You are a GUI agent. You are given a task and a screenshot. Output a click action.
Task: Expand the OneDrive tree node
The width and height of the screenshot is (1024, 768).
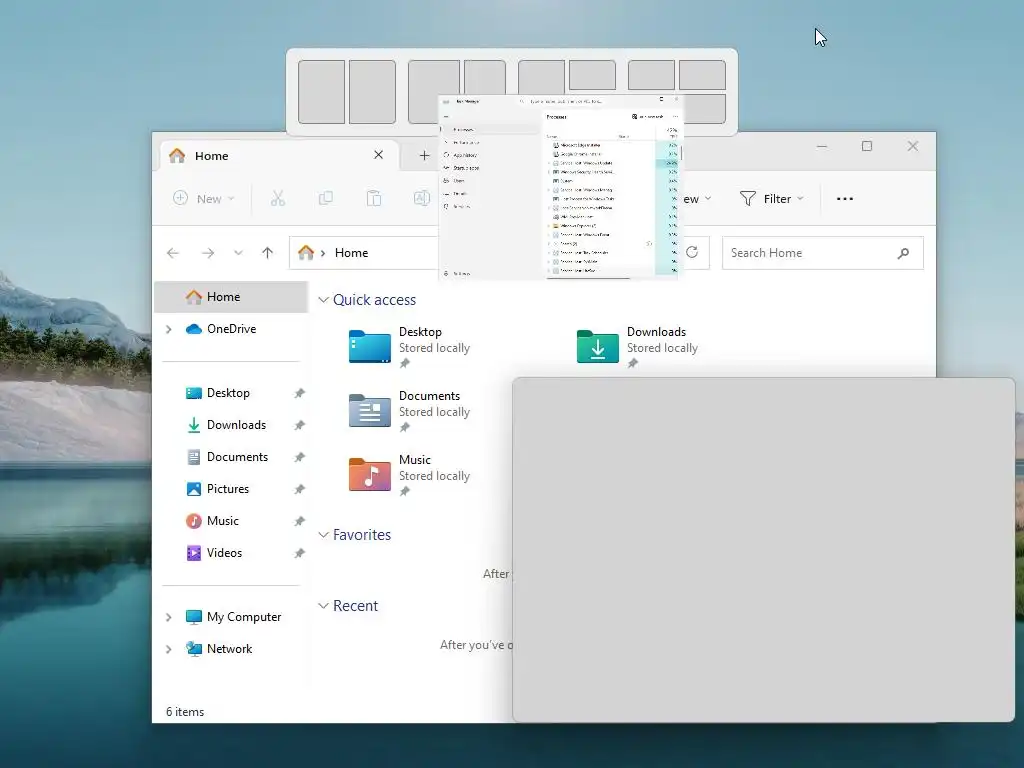[168, 329]
